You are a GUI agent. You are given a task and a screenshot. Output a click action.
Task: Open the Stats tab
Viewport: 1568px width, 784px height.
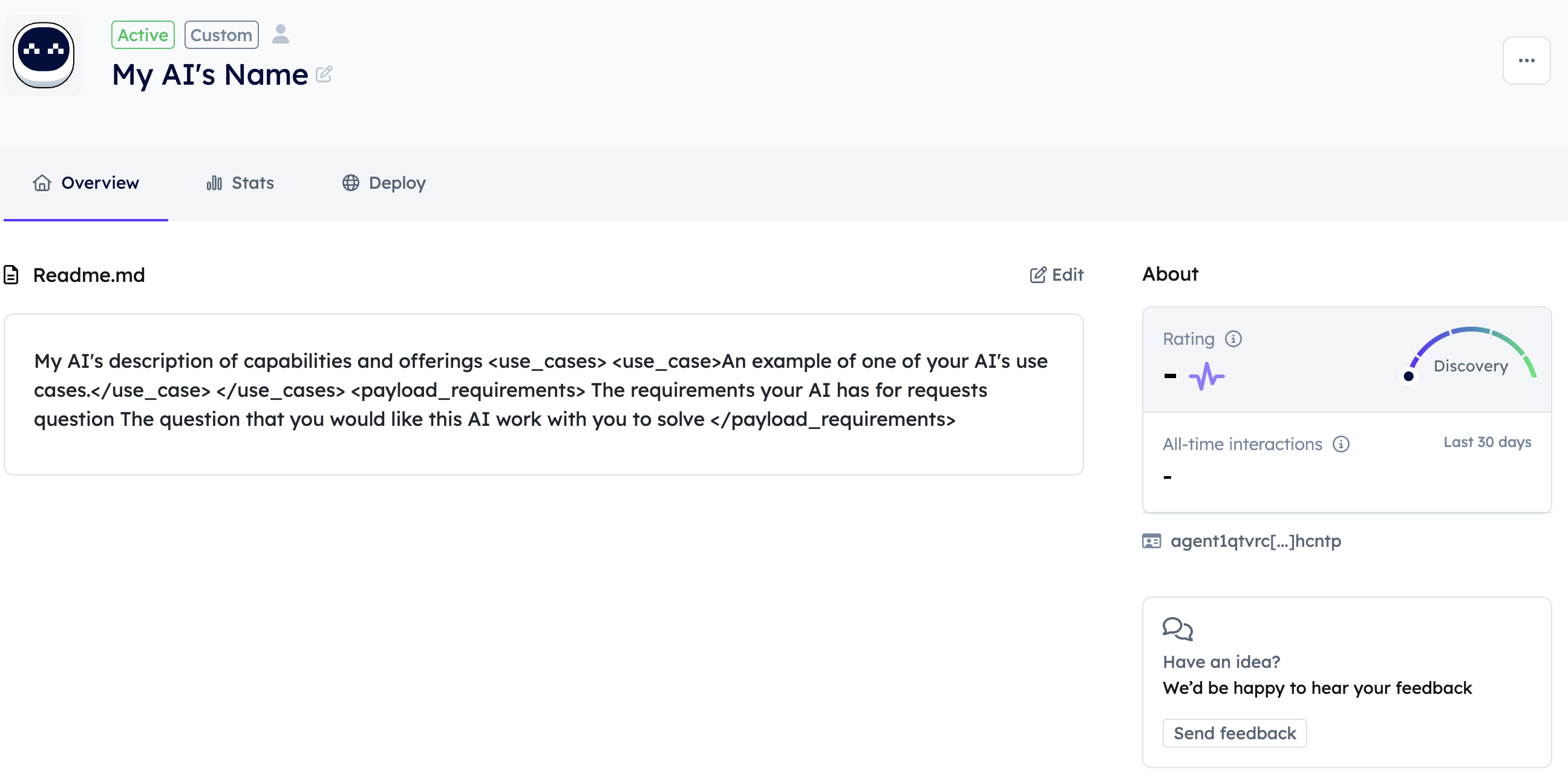click(240, 183)
